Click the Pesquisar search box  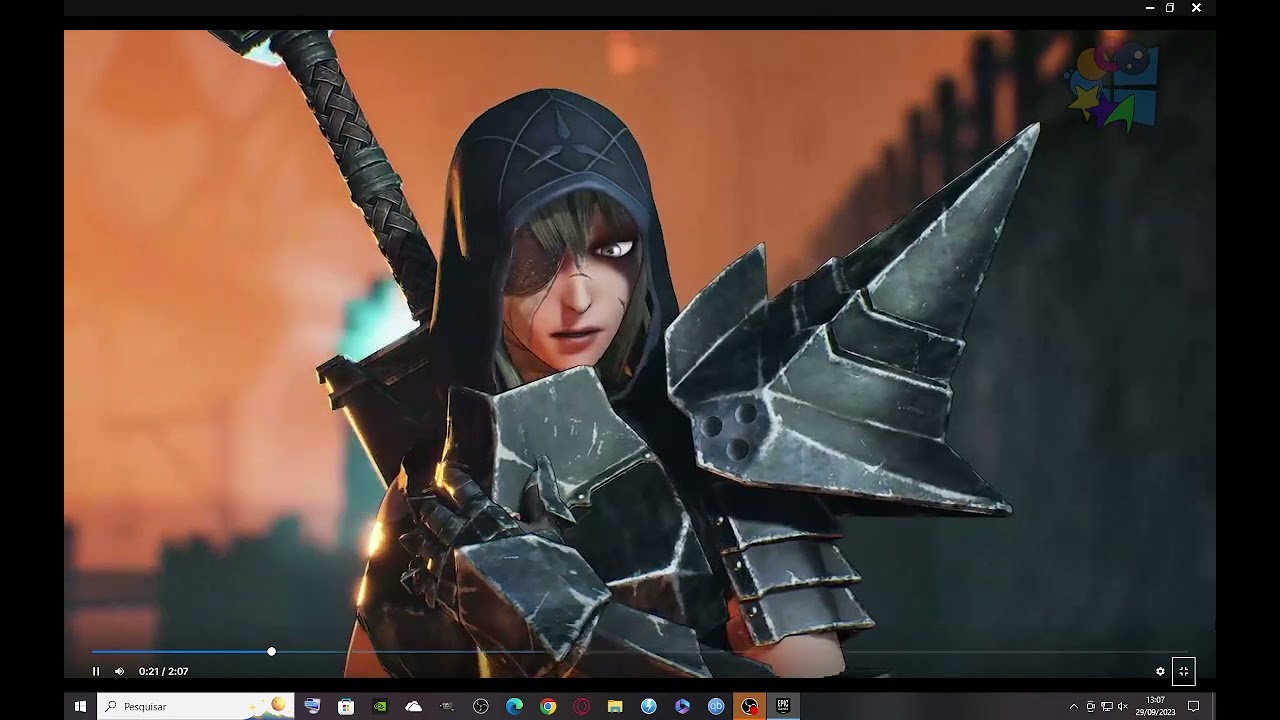click(x=196, y=706)
